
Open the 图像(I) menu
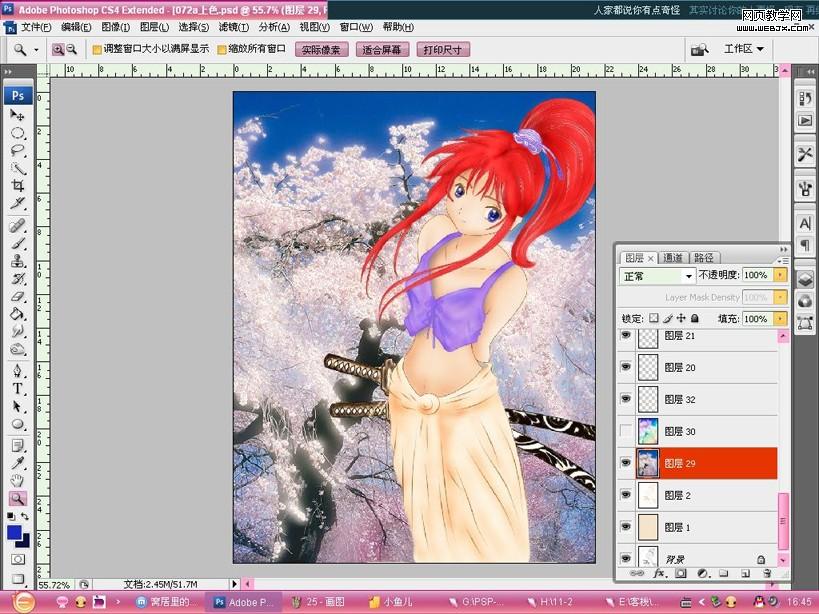pyautogui.click(x=115, y=27)
